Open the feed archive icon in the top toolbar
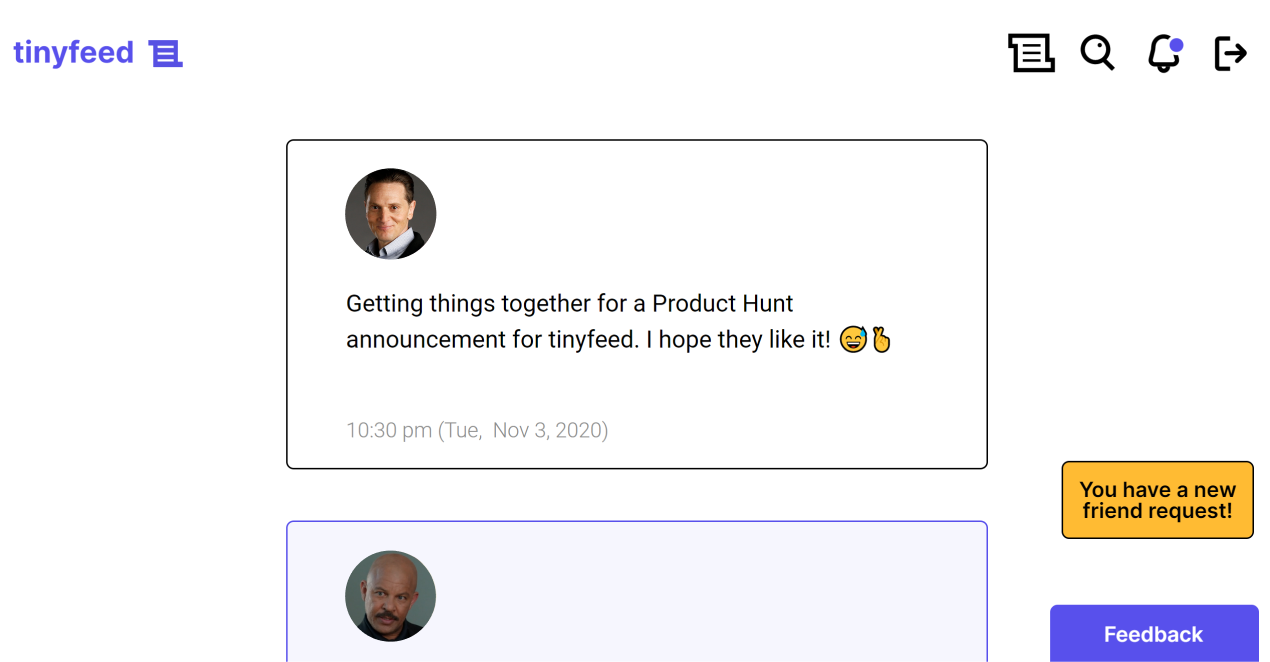The height and width of the screenshot is (662, 1270). click(1031, 53)
